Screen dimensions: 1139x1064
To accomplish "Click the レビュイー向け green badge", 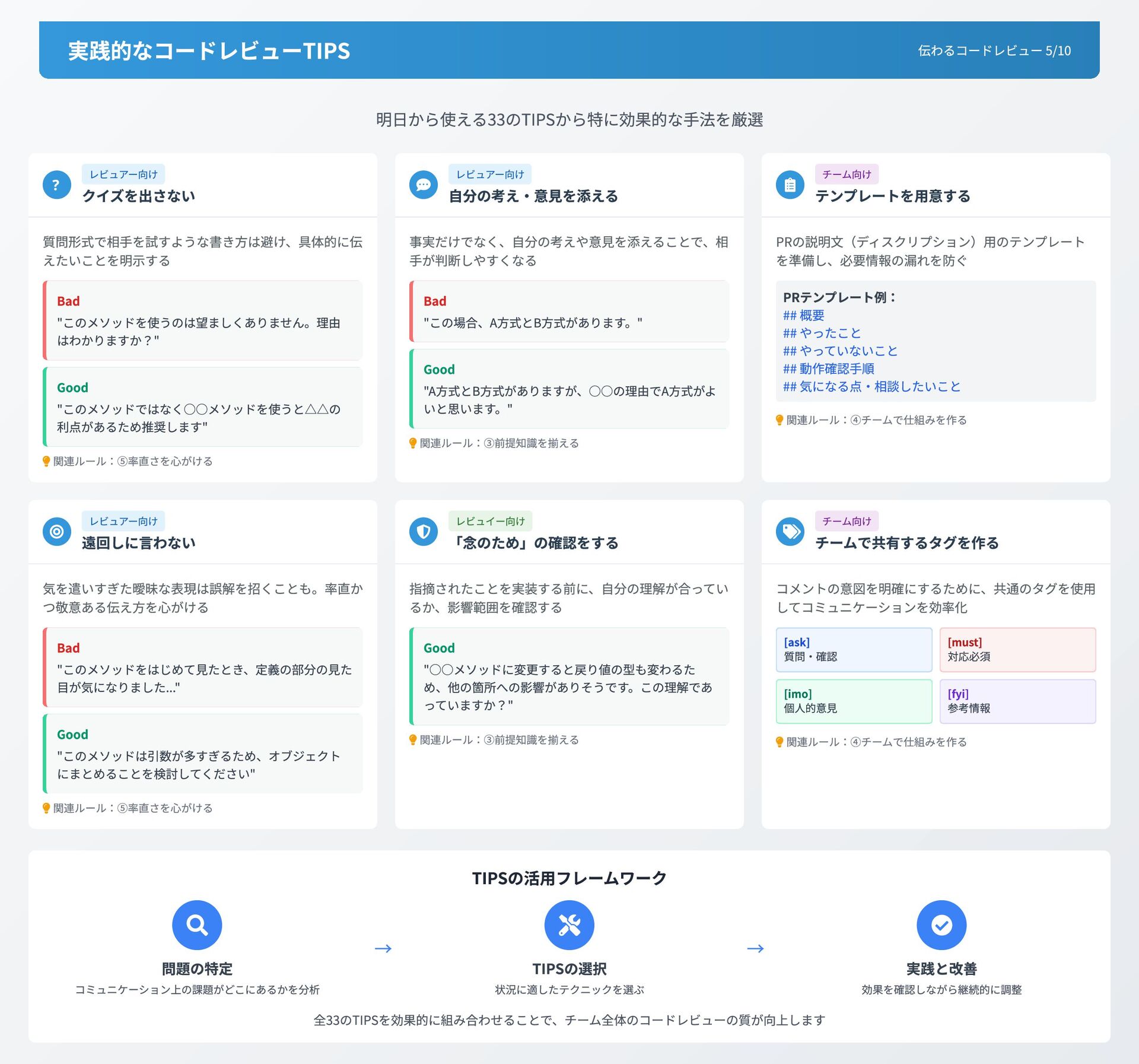I will tap(490, 521).
